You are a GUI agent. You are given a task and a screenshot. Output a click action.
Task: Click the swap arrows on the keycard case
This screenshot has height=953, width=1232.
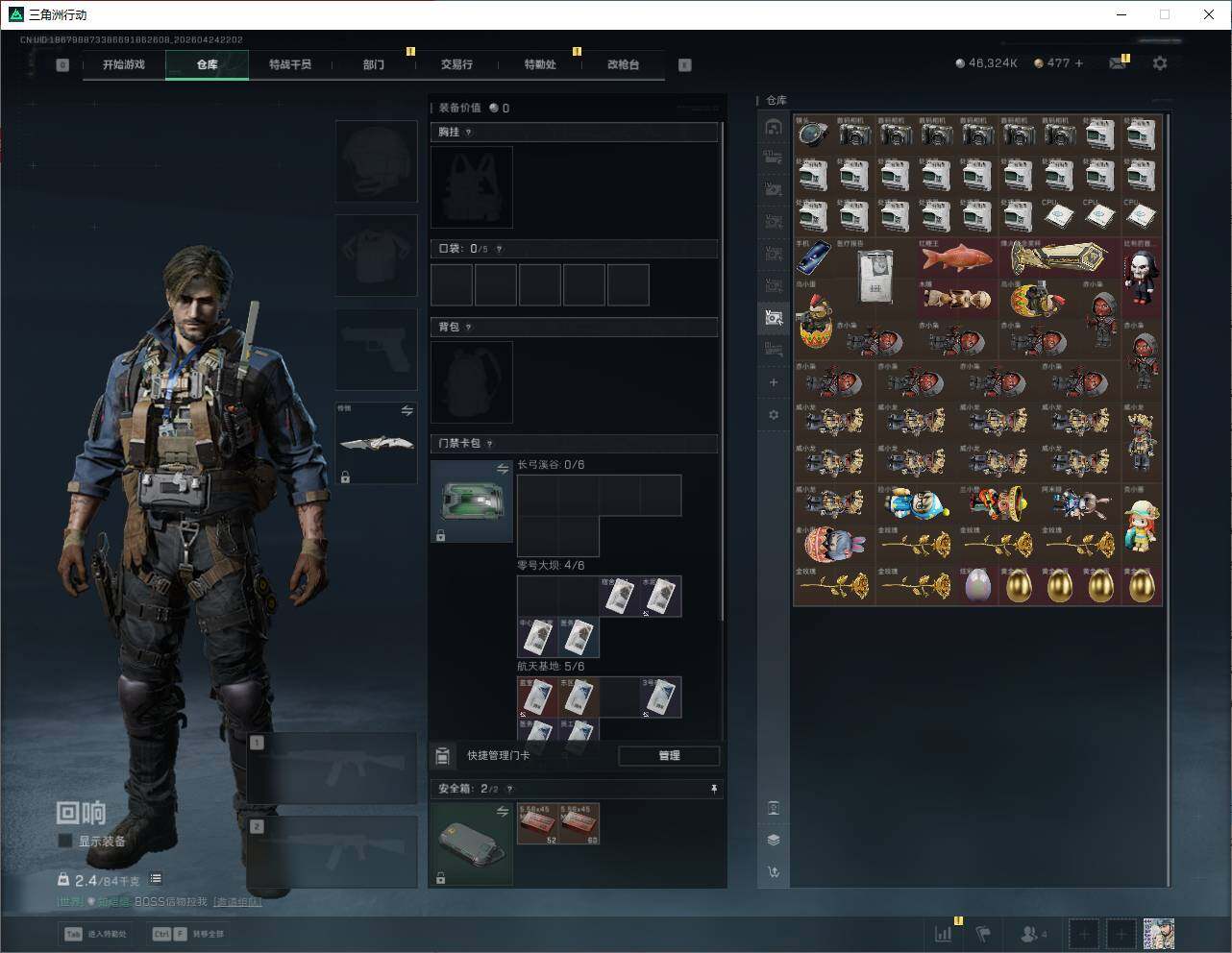[502, 469]
